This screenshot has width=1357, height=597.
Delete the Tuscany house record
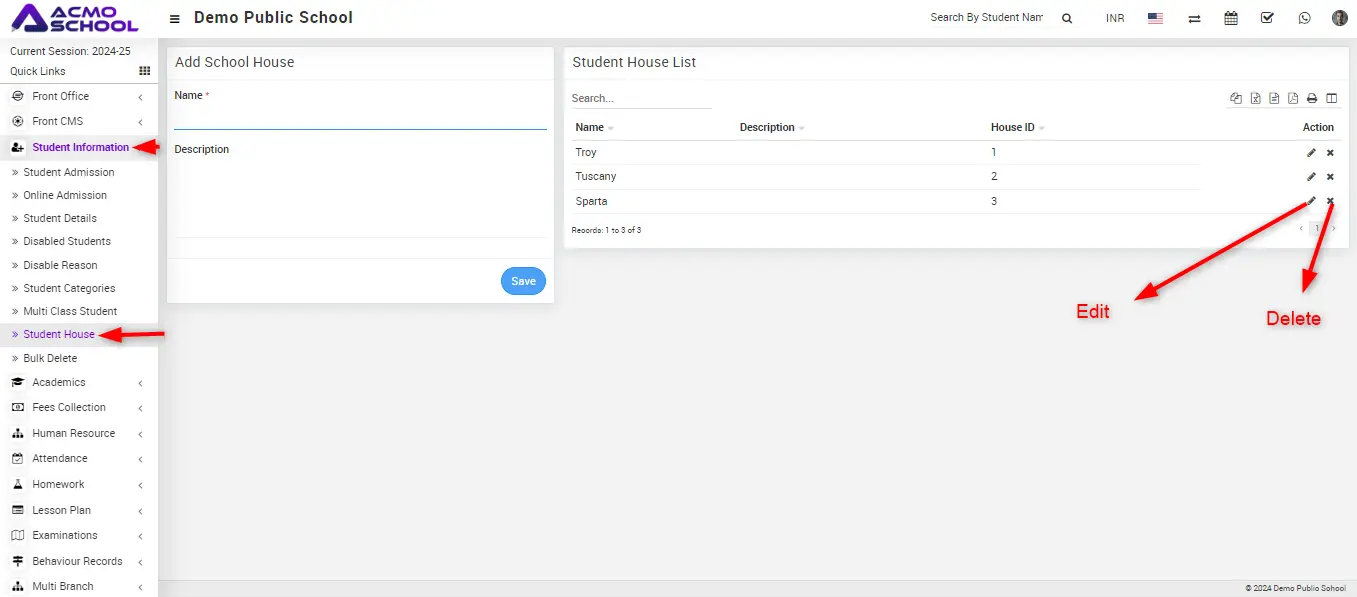tap(1330, 177)
